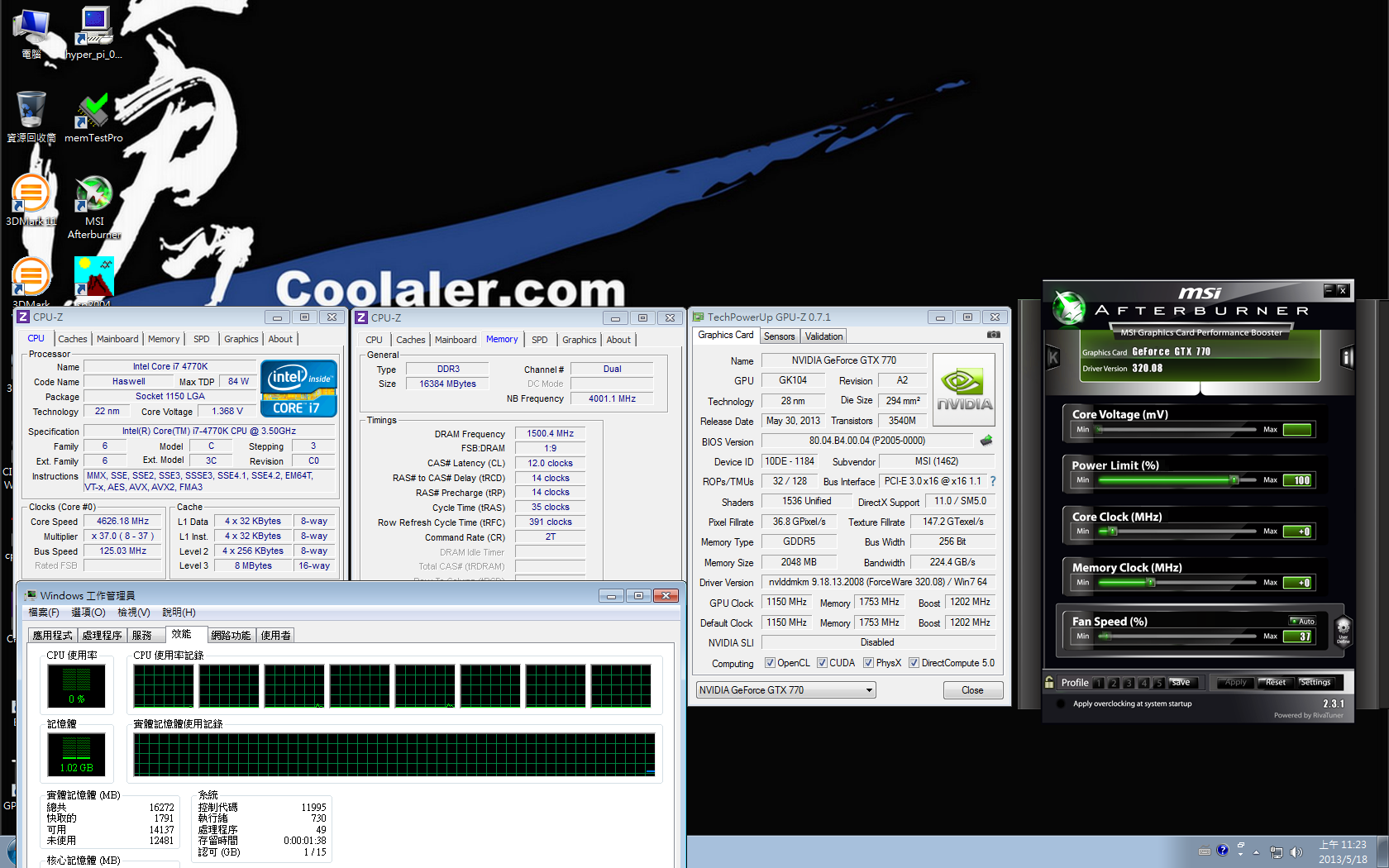Click the Bus Interface question mark in GPU-Z
Image resolution: width=1389 pixels, height=868 pixels.
click(x=993, y=481)
